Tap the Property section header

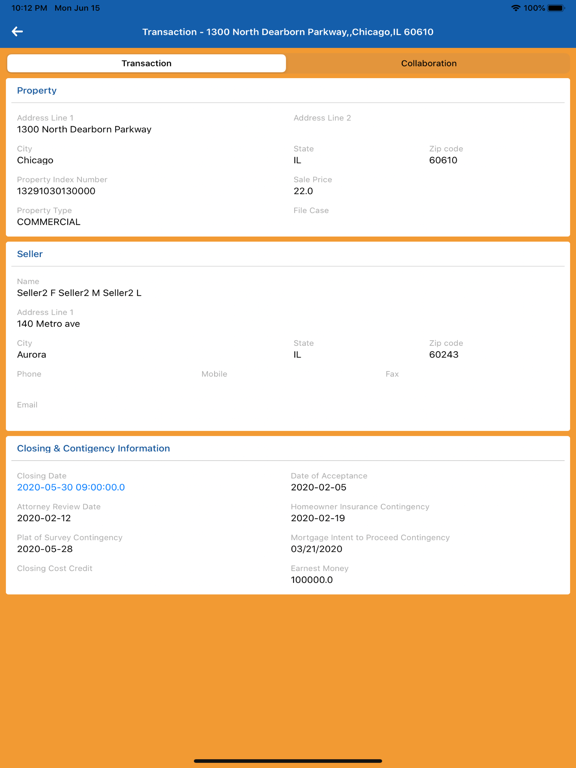pos(37,91)
